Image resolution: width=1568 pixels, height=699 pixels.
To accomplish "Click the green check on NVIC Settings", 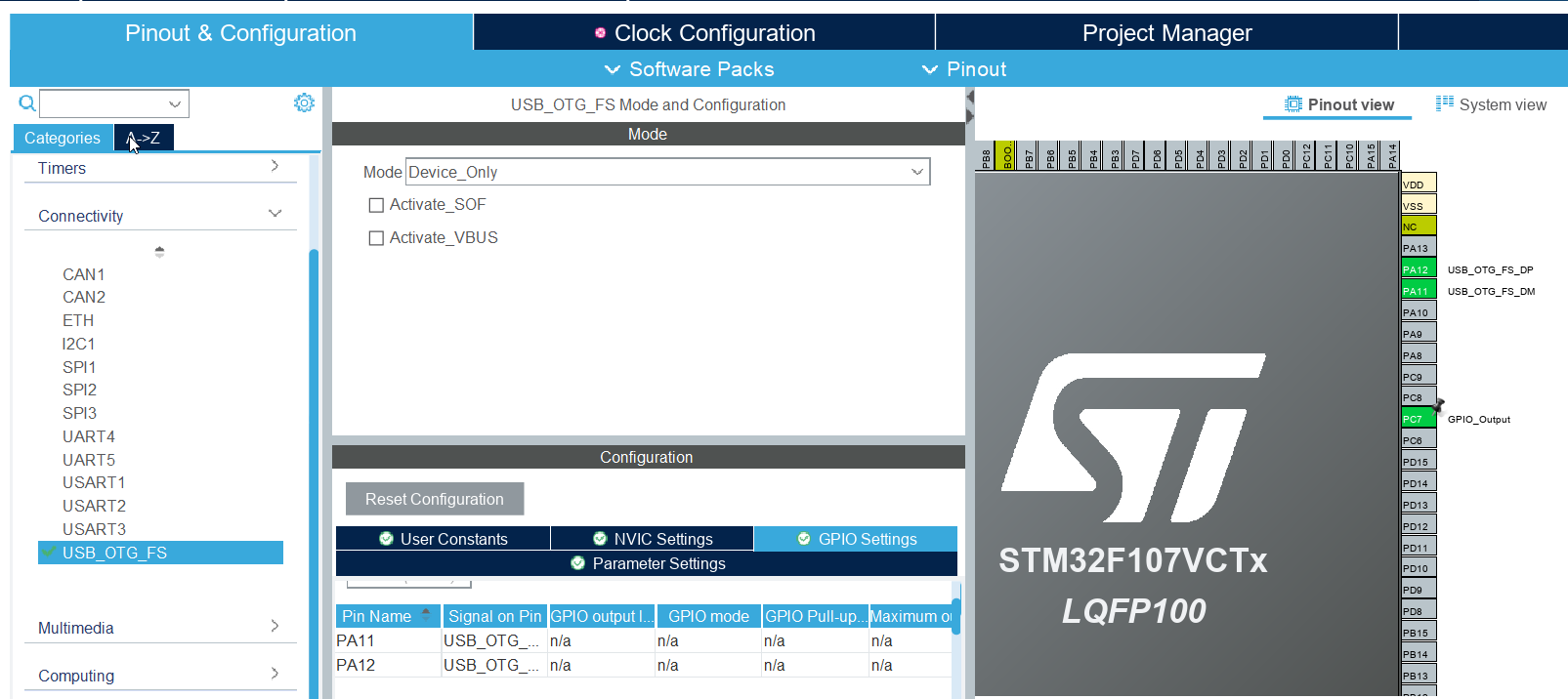I will [600, 539].
